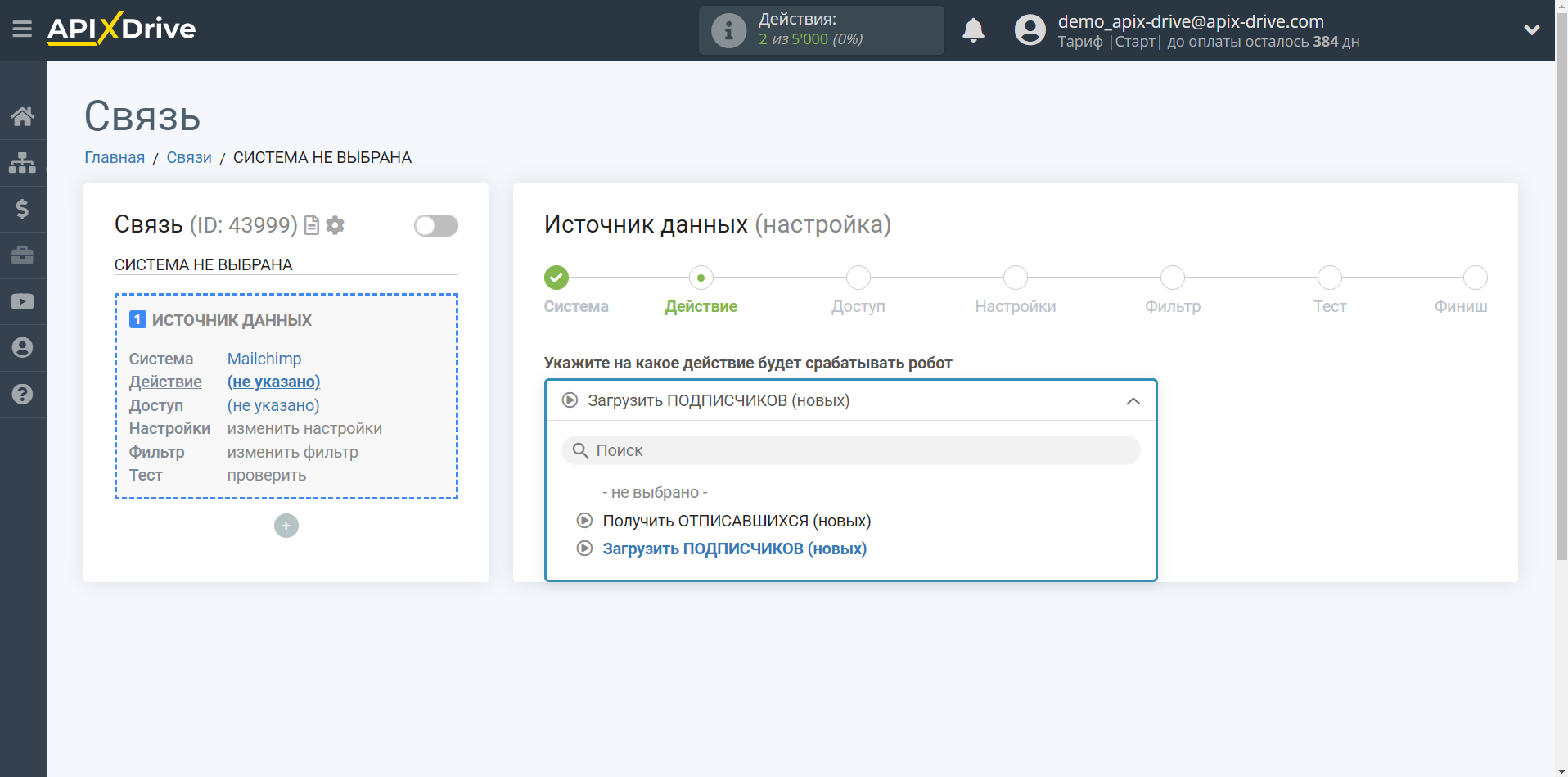Screen dimensions: 1568x777
Task: Click the demo_apix-drive@apix-drive.com account name
Action: coord(1191,21)
